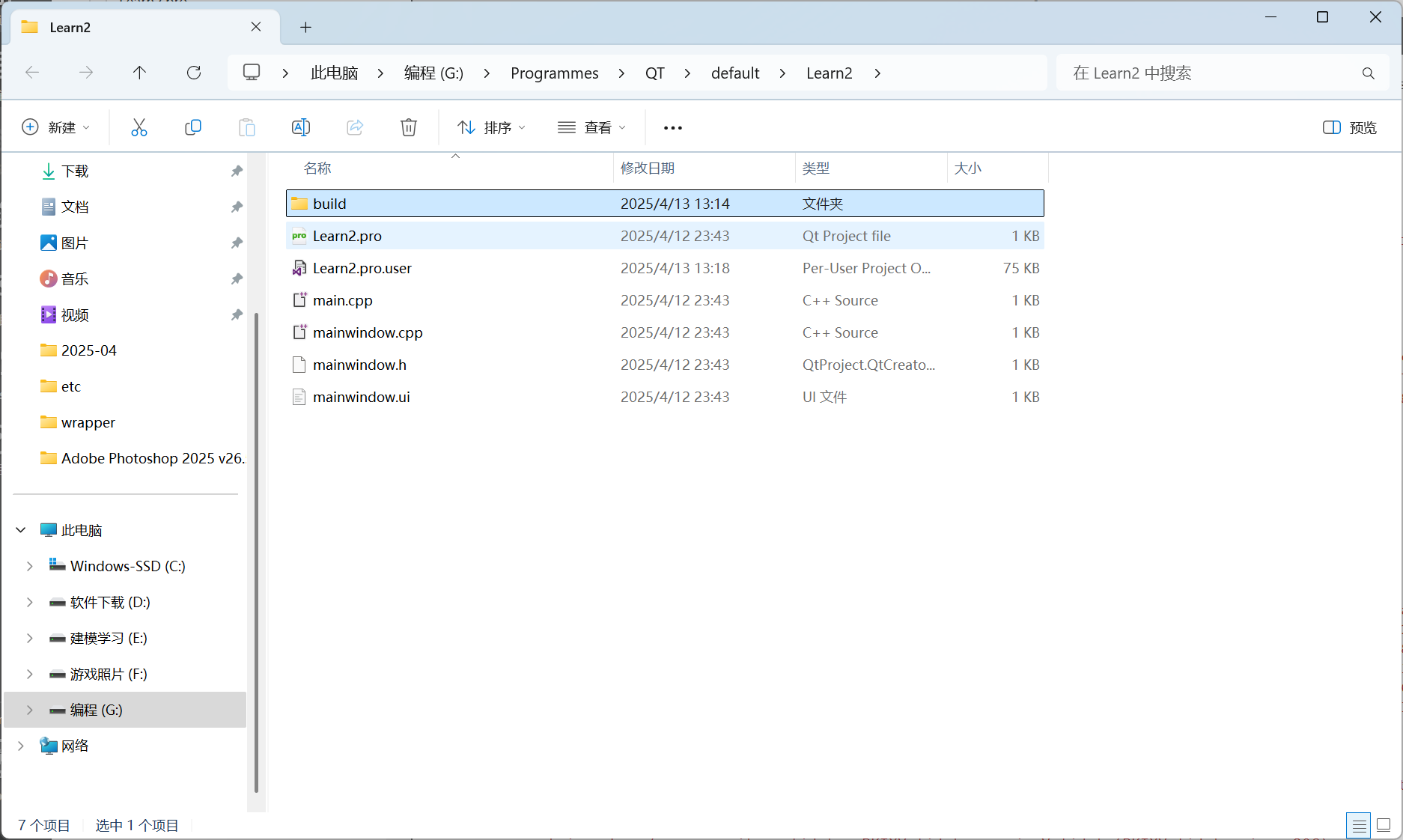The image size is (1403, 840).
Task: Click the Delete trash can icon
Action: (x=409, y=127)
